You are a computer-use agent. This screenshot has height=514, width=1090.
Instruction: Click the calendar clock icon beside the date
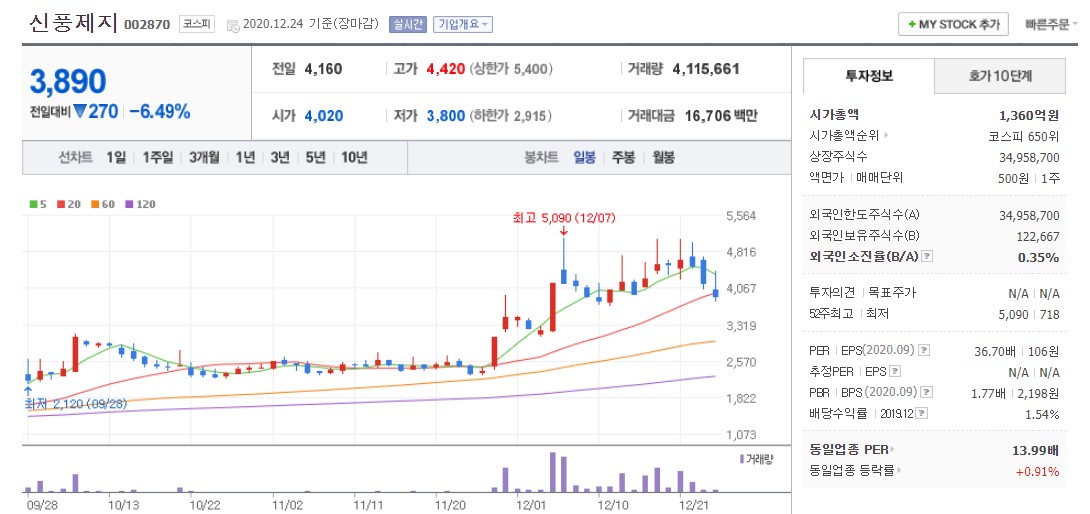[232, 25]
